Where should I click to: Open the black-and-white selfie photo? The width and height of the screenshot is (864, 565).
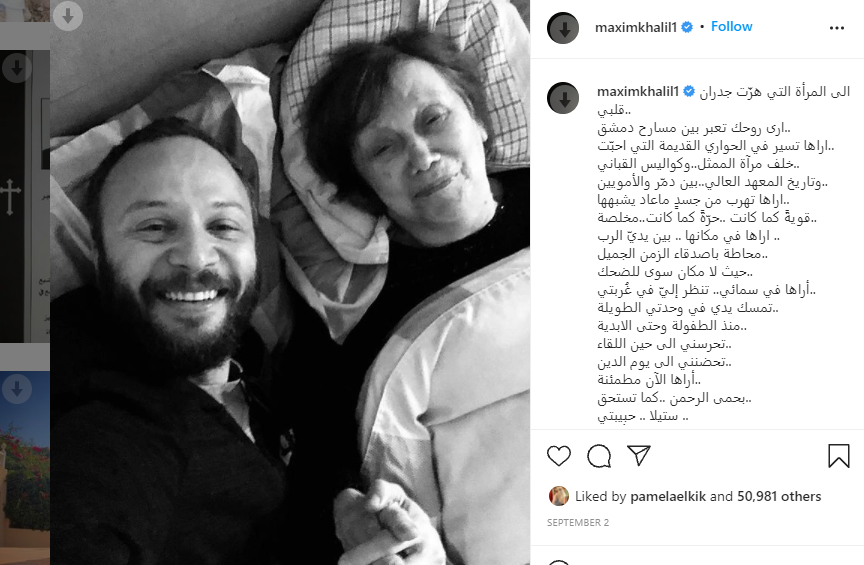(290, 282)
